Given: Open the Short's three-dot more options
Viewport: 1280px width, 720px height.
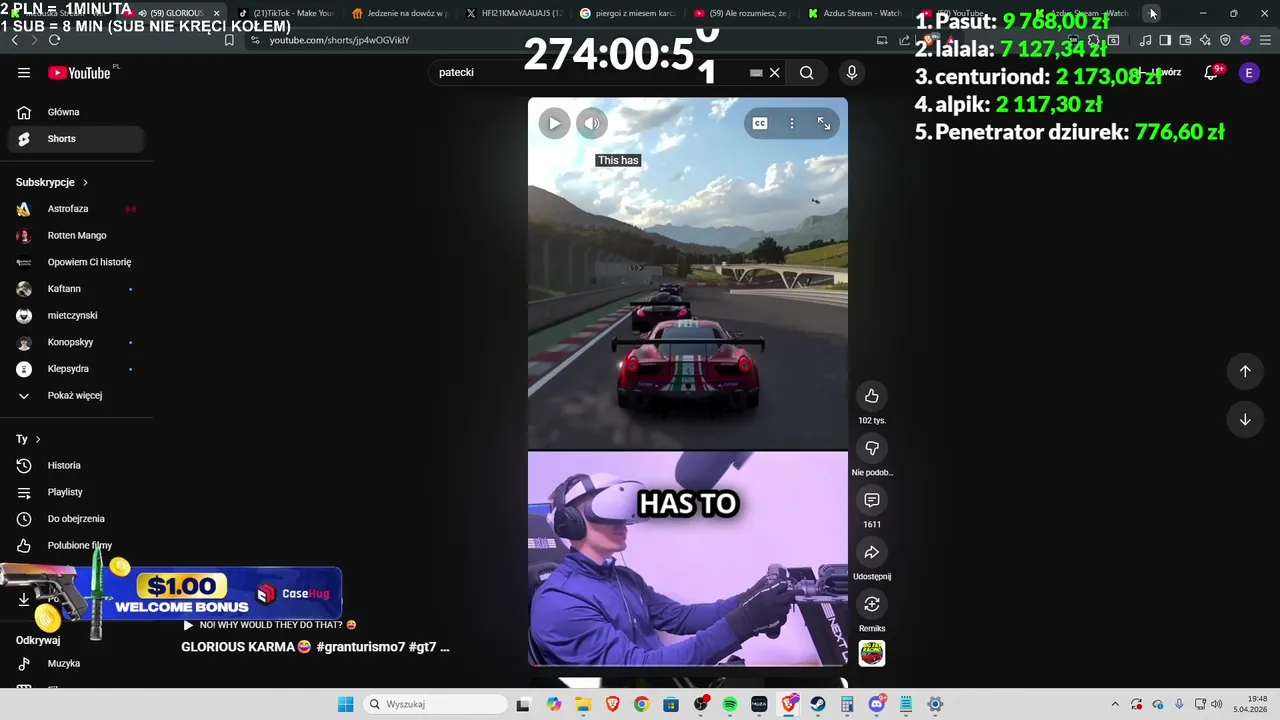Looking at the screenshot, I should [792, 123].
